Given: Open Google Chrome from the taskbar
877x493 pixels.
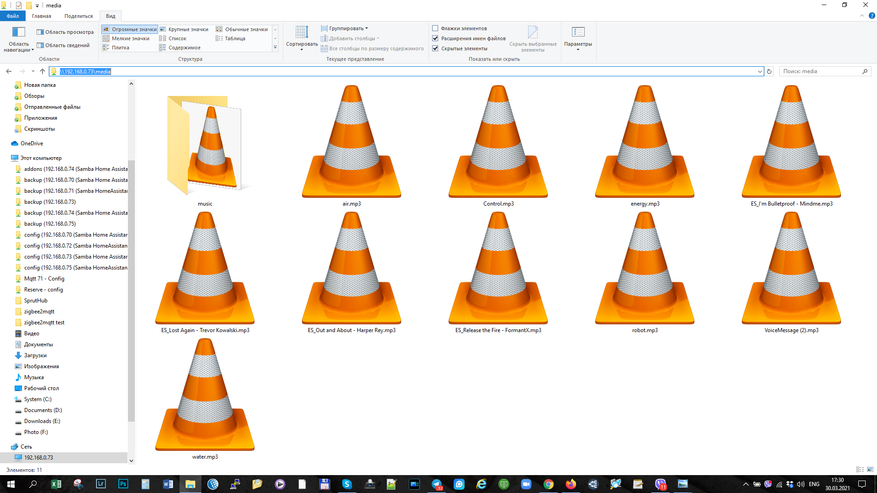Looking at the screenshot, I should (548, 484).
